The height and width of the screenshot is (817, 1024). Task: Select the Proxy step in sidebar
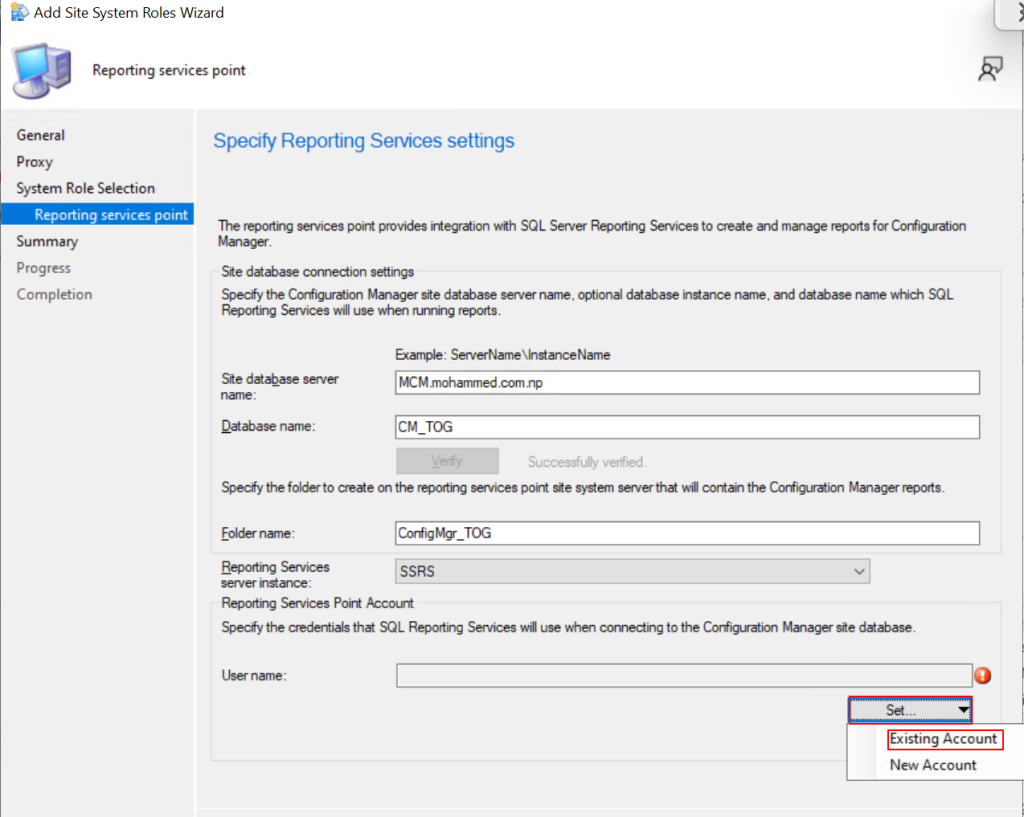[35, 162]
